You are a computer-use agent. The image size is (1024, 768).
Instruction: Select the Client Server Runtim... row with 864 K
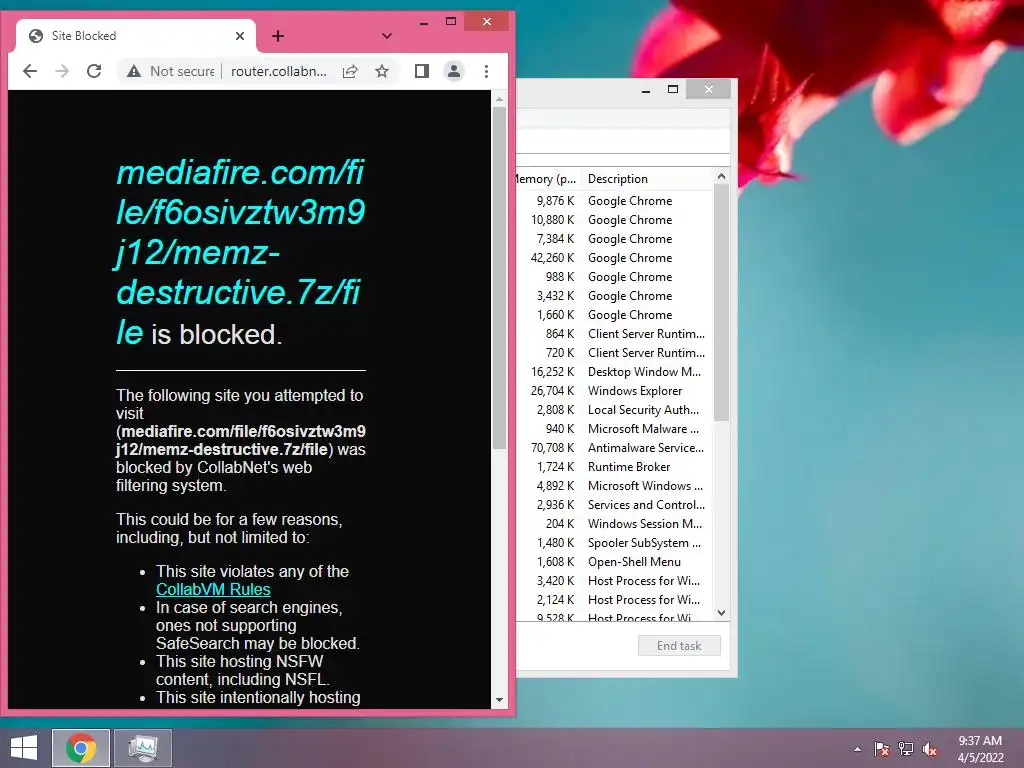pos(615,334)
